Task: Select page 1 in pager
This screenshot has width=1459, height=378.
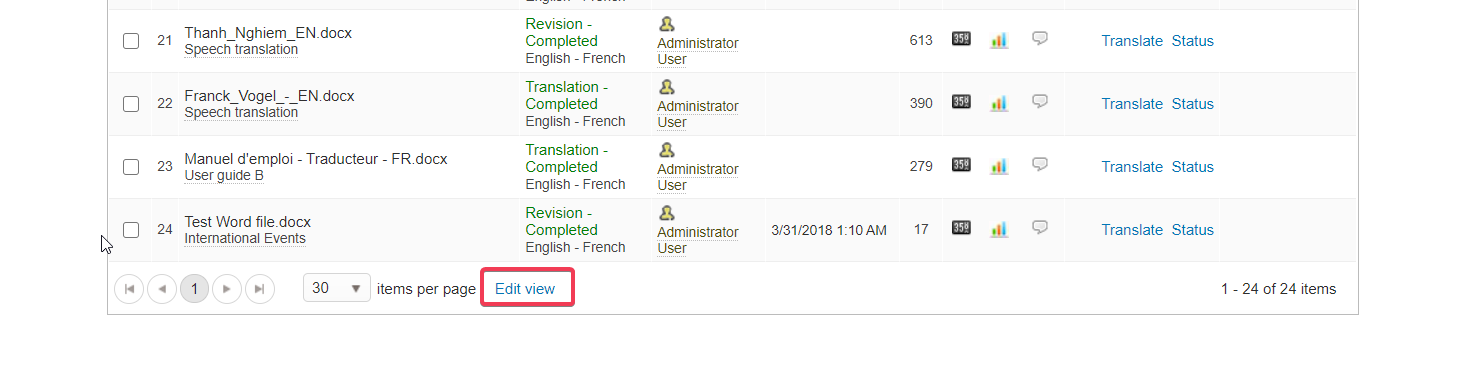Action: point(194,289)
